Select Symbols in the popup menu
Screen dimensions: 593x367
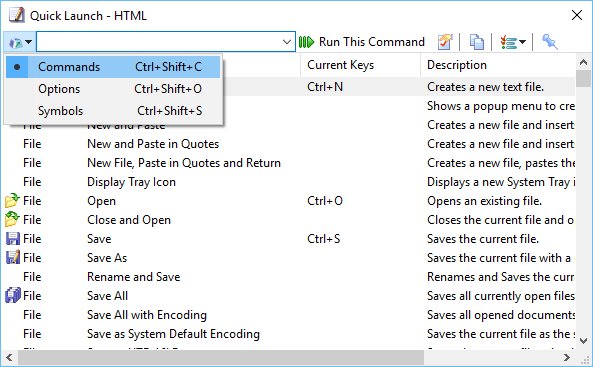(113, 111)
